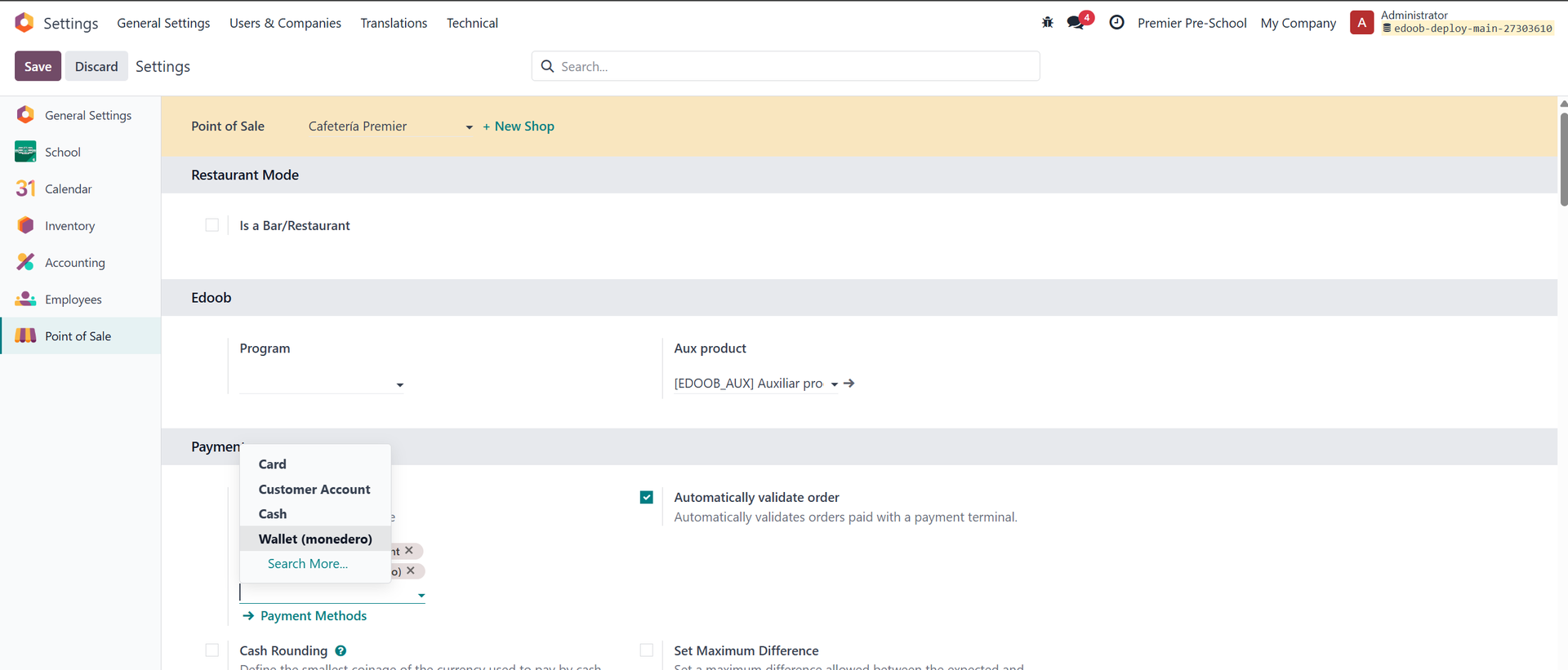This screenshot has height=670, width=1568.
Task: Click the Employees sidebar icon
Action: (25, 299)
